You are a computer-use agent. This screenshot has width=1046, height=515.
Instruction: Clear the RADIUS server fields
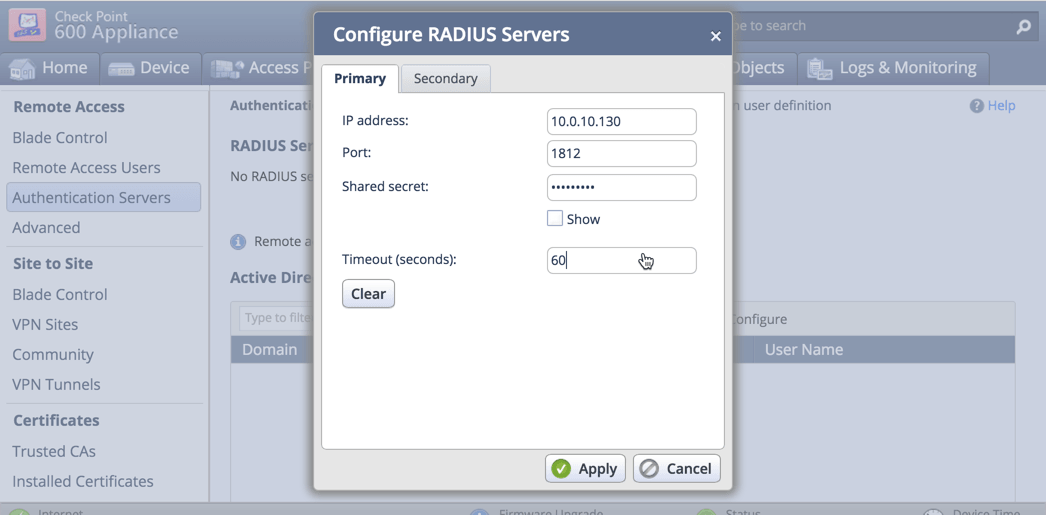[x=368, y=294]
